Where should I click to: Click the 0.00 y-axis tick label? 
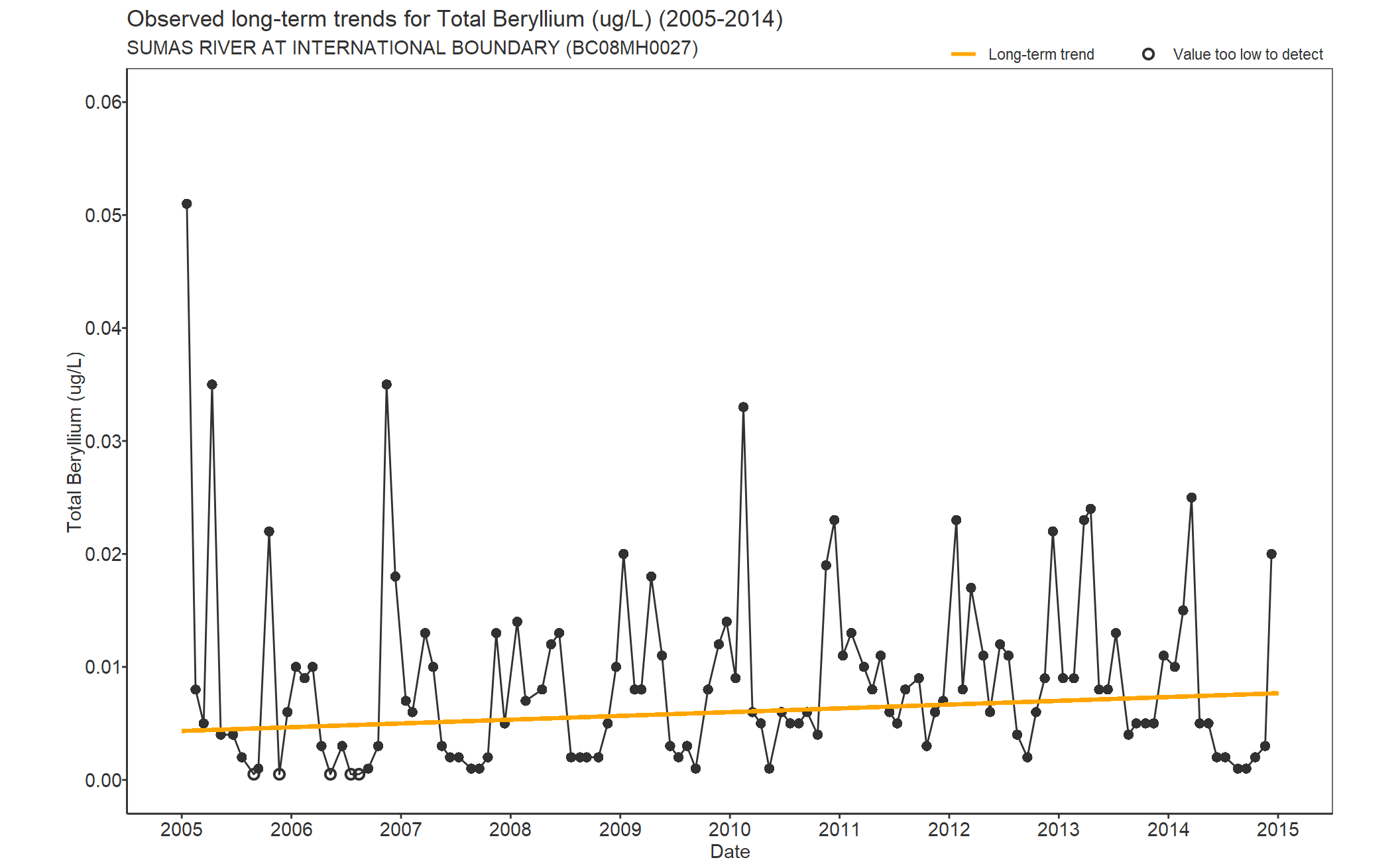point(103,780)
